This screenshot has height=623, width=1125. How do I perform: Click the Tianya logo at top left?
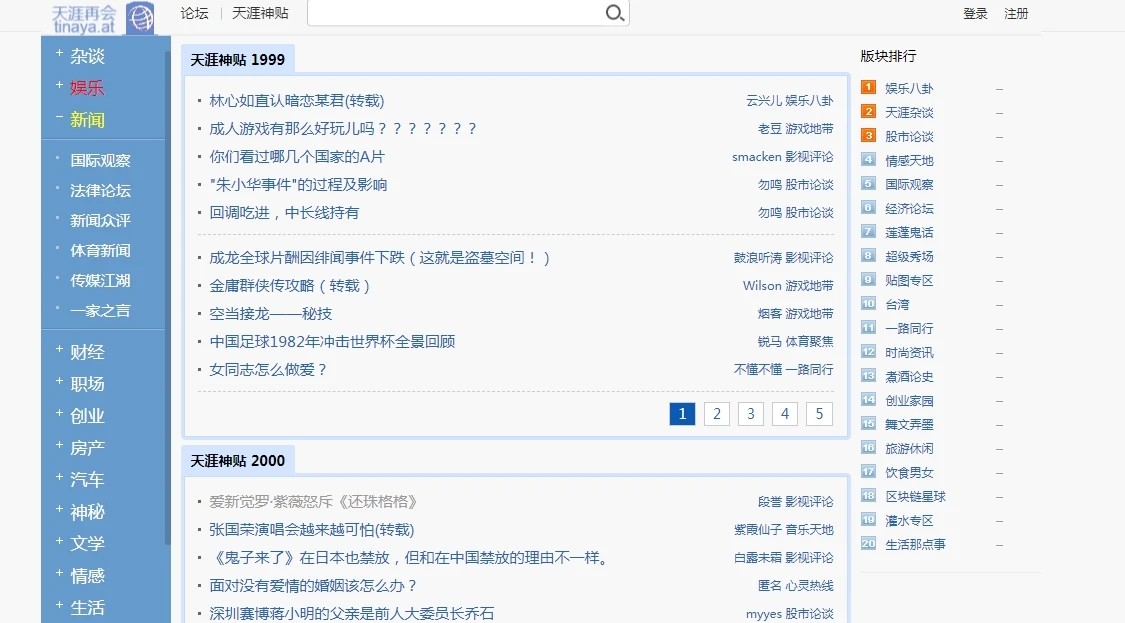(x=103, y=17)
